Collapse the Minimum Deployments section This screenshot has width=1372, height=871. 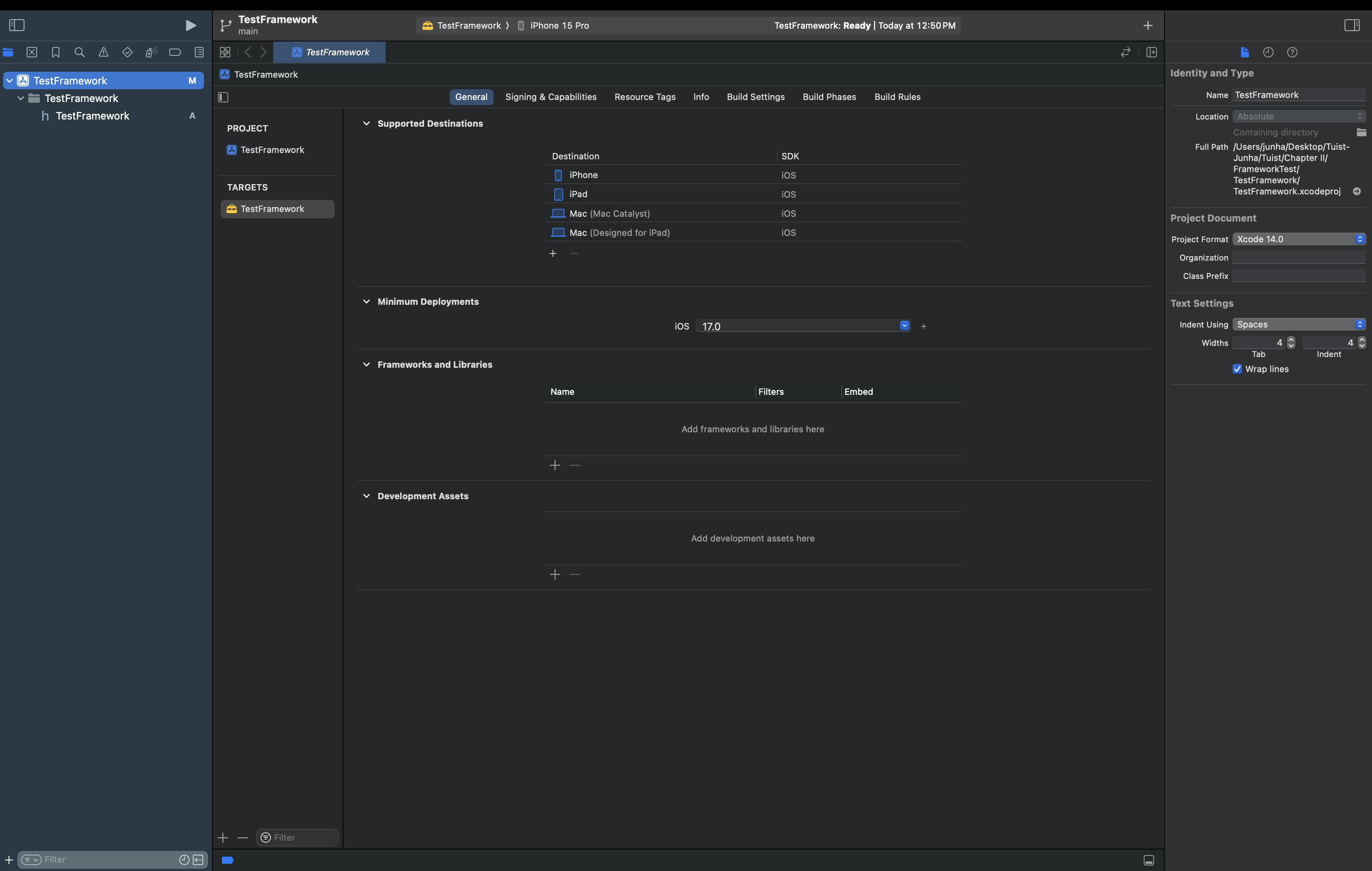point(367,302)
